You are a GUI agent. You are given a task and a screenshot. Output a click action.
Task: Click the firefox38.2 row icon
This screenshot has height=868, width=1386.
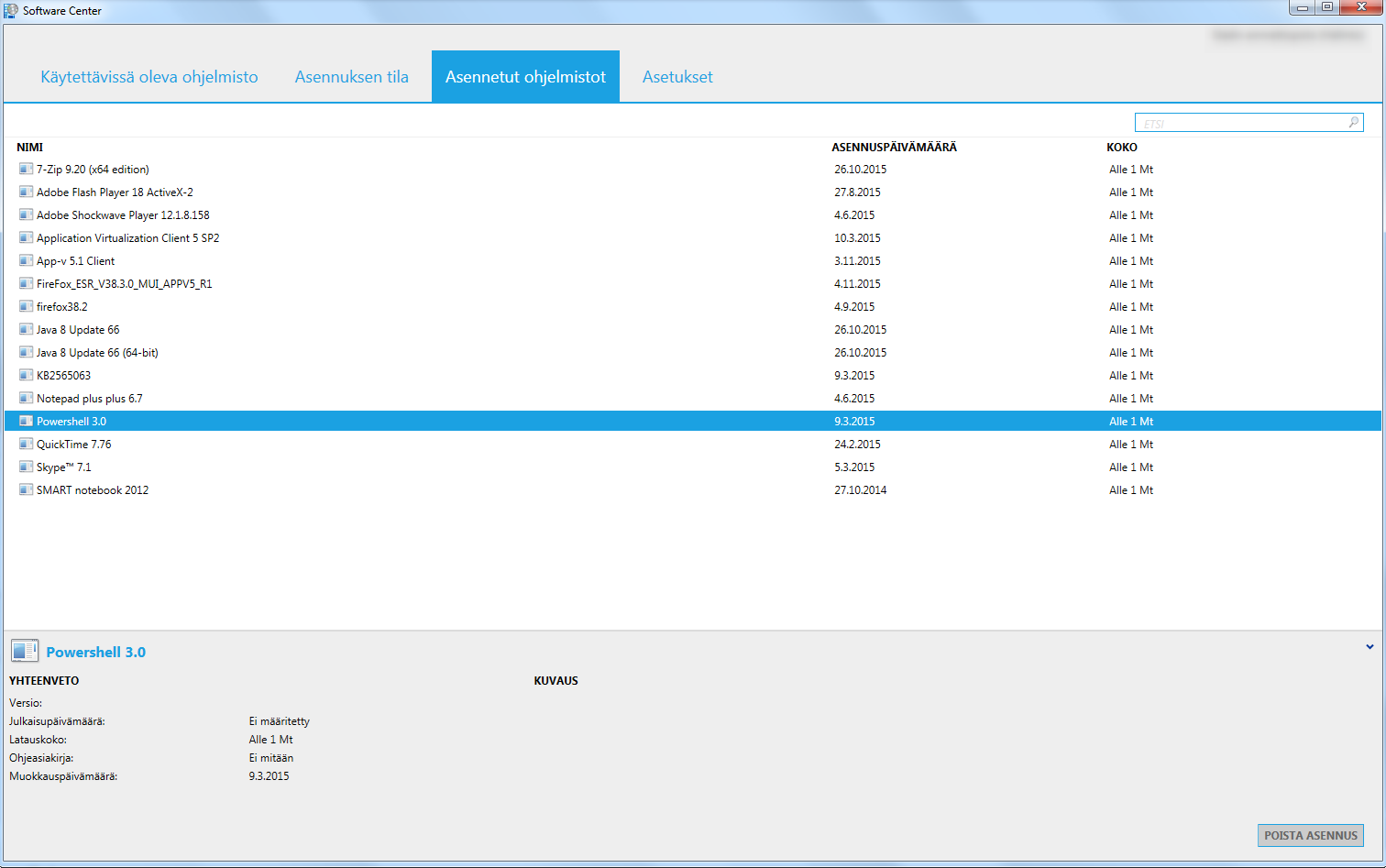coord(26,306)
